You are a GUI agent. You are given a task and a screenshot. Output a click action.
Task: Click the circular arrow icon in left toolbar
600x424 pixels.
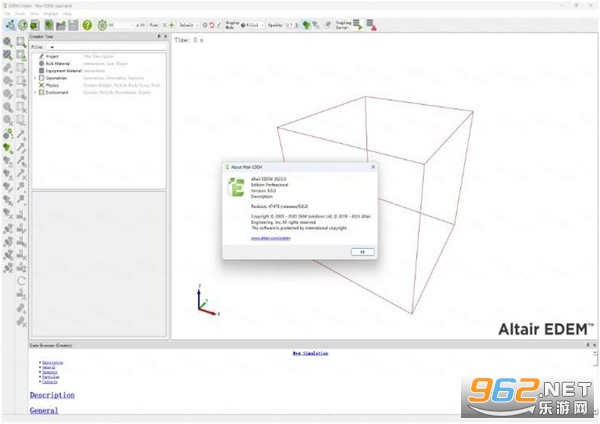(21, 281)
